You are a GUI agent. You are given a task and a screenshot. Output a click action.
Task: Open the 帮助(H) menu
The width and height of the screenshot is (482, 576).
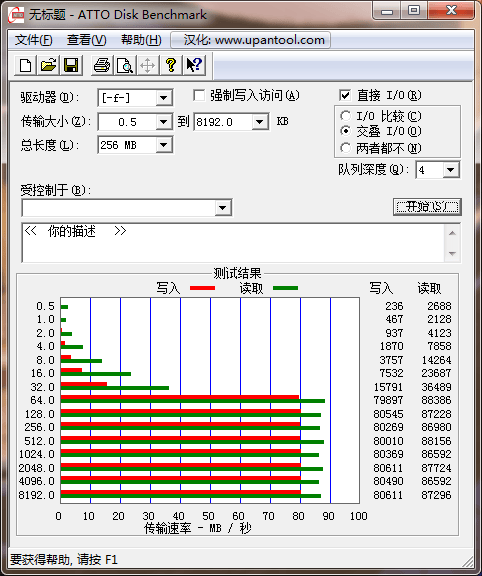141,40
